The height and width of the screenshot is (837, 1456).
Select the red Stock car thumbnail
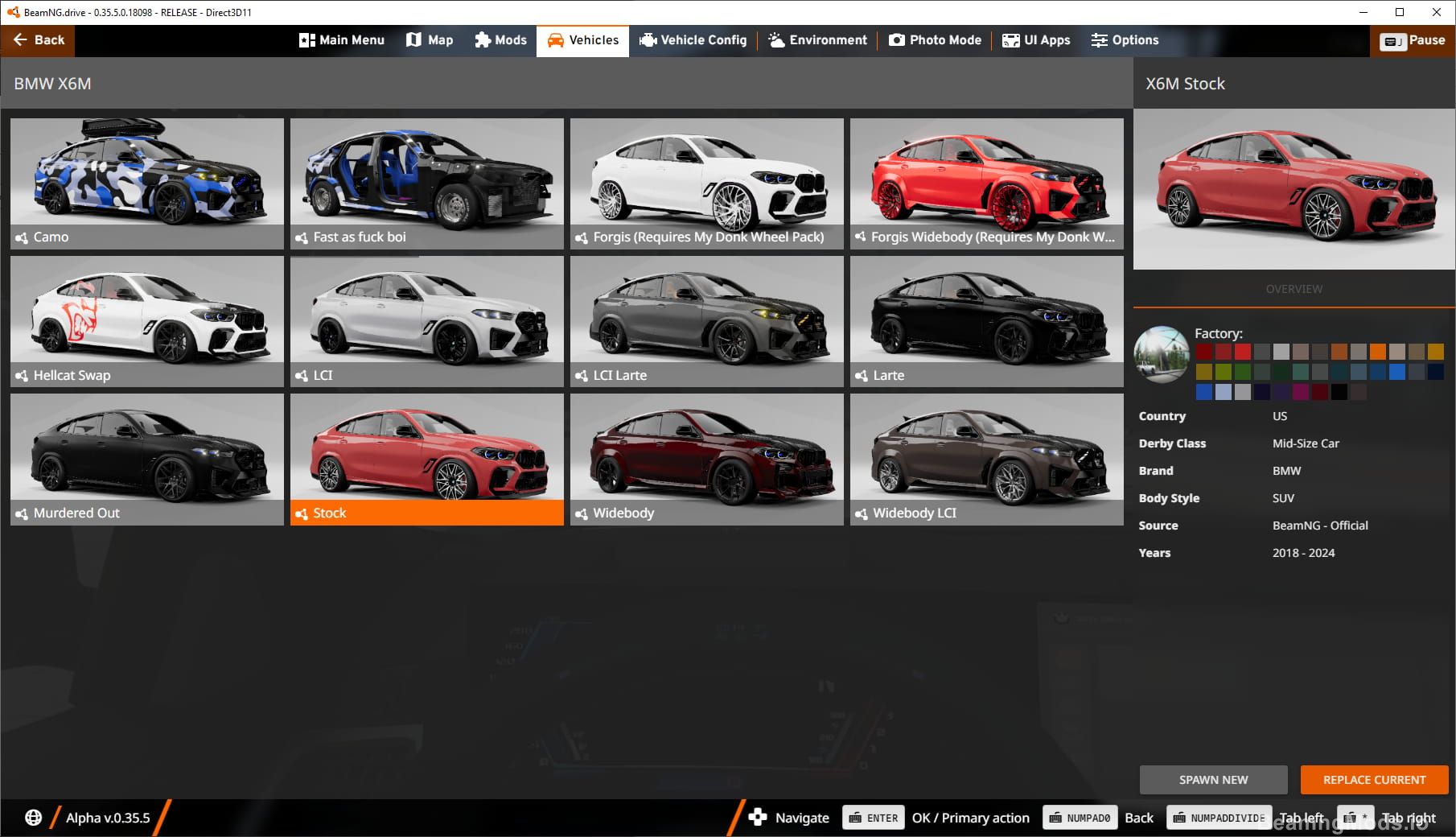[427, 459]
